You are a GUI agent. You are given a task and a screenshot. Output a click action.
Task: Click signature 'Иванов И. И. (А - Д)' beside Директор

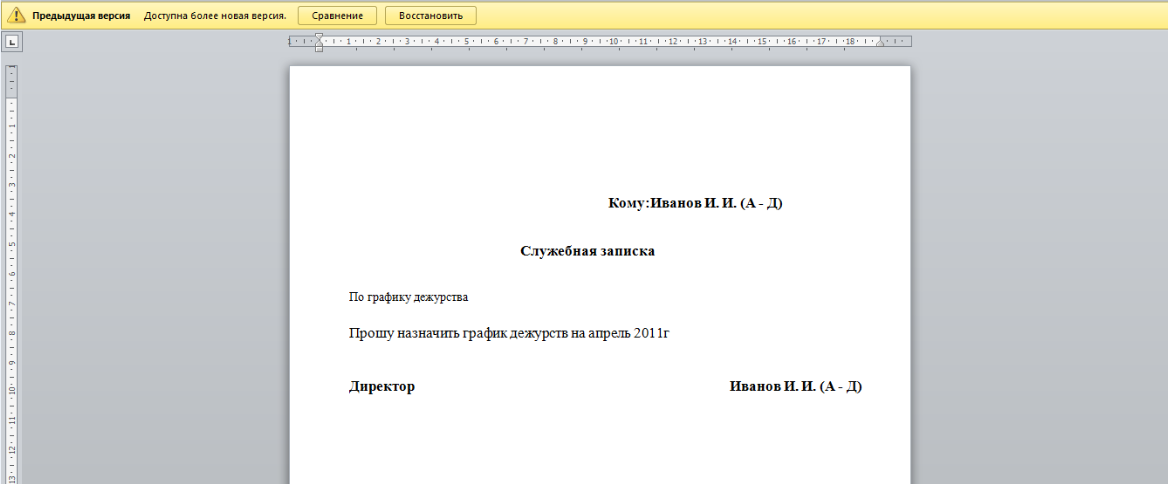click(796, 386)
